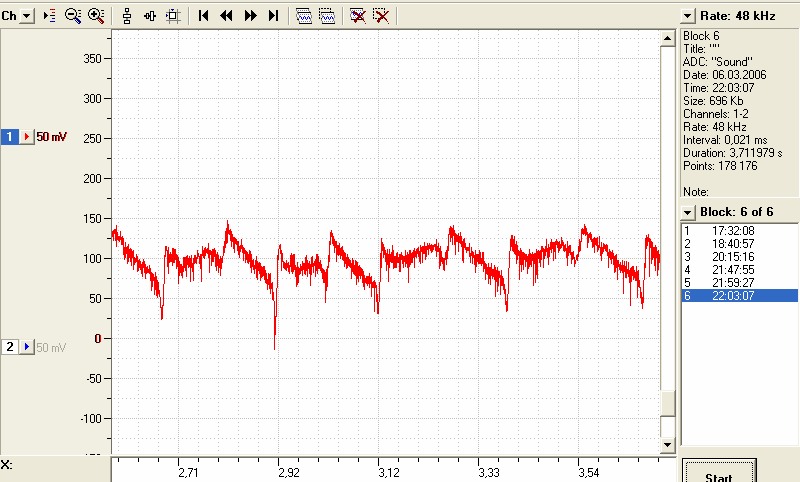Open the Block: 6 of 6 dropdown arrow
Viewport: 800px width, 482px height.
688,212
